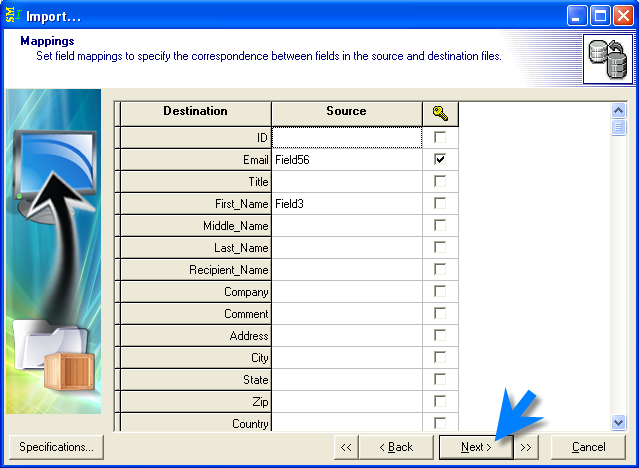Tick the key checkbox for Address
Screen dimensions: 639x468
(440, 335)
